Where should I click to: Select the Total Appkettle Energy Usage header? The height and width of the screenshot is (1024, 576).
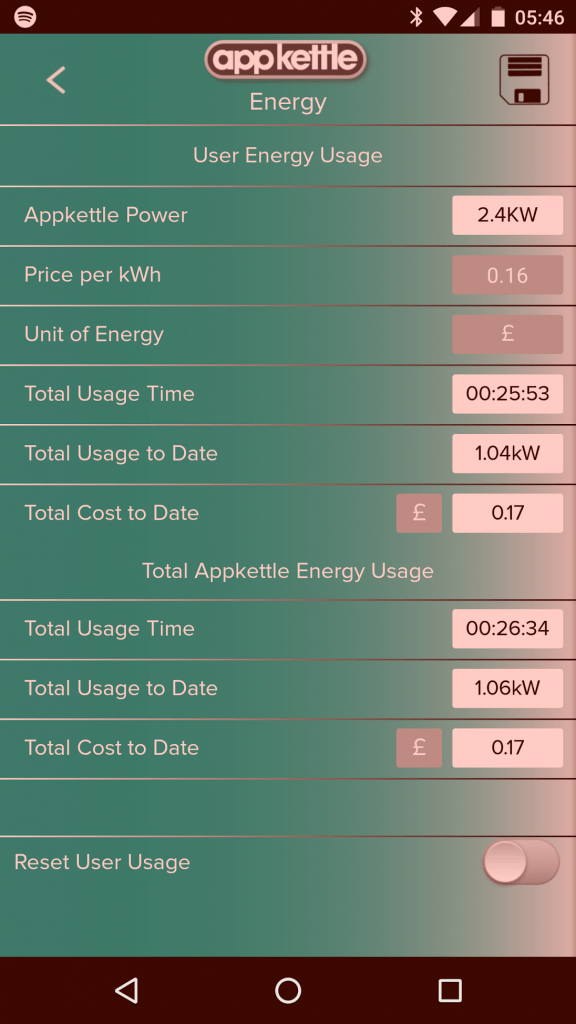(x=288, y=571)
